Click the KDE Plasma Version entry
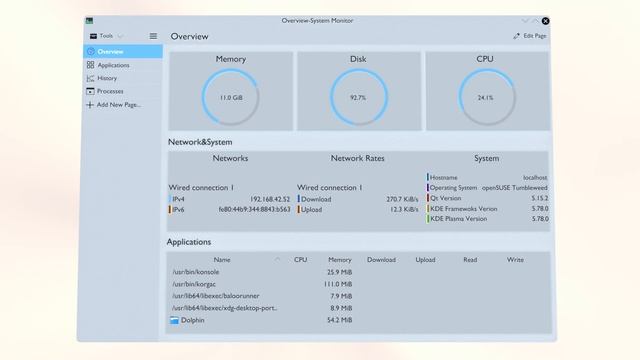640x360 pixels. 488,219
